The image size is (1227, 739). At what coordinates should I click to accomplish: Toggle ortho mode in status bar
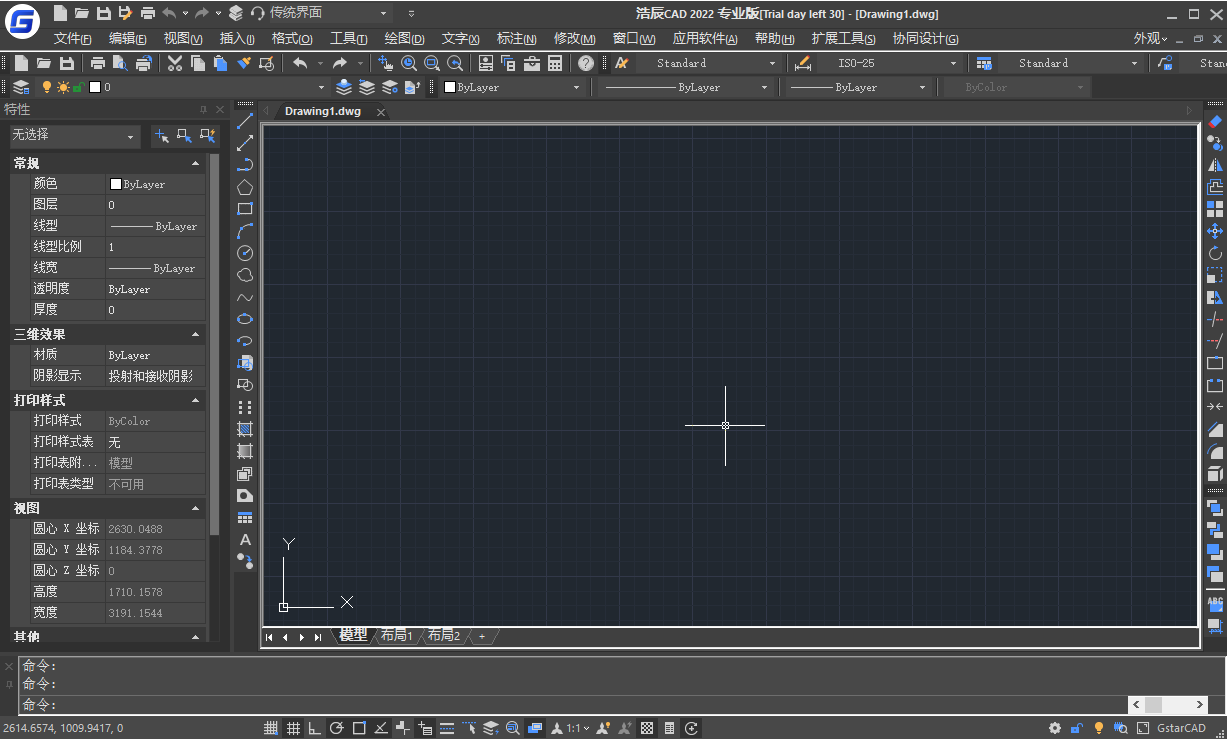tap(314, 727)
